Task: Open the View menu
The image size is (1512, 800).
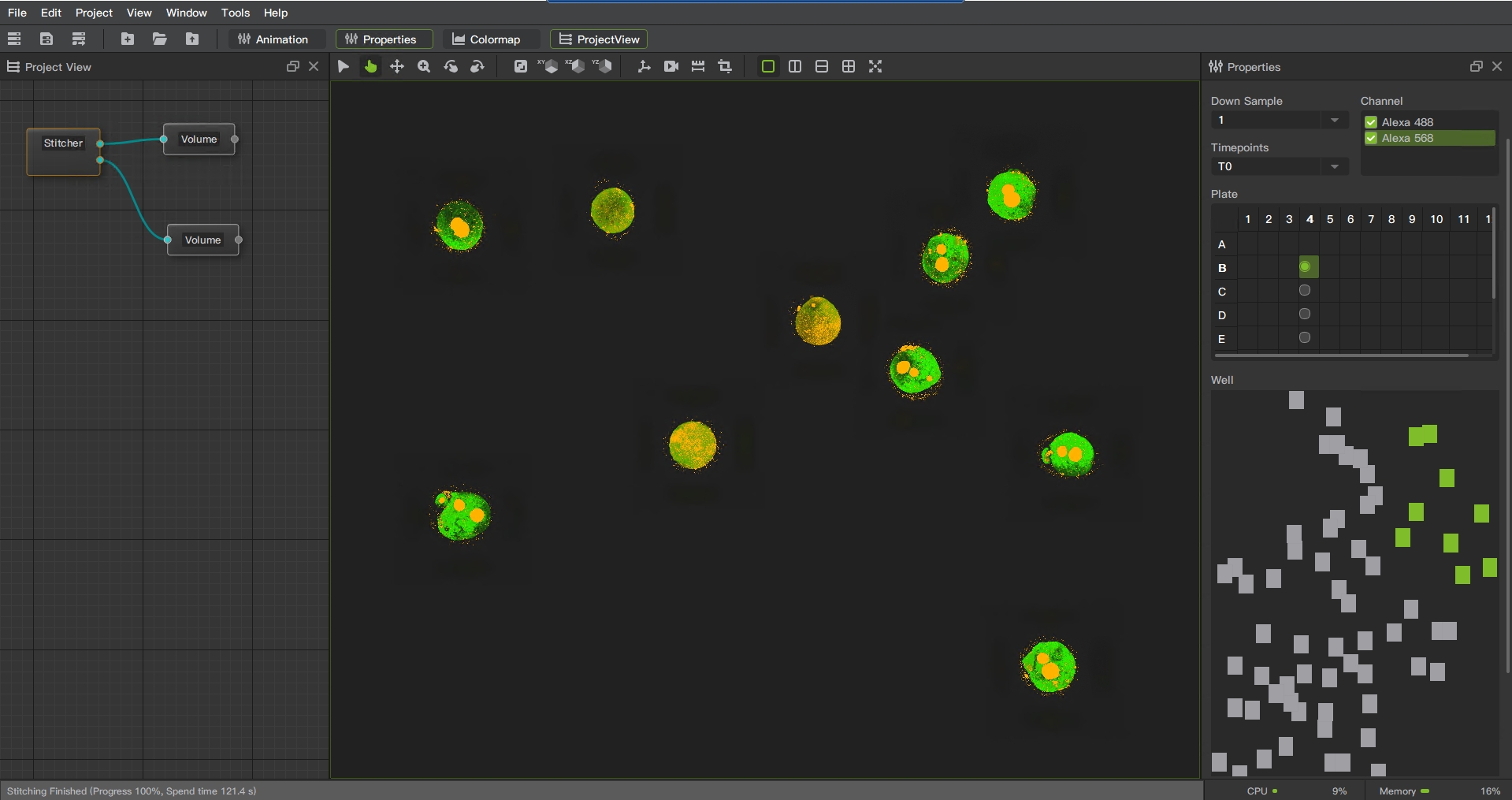Action: click(139, 13)
